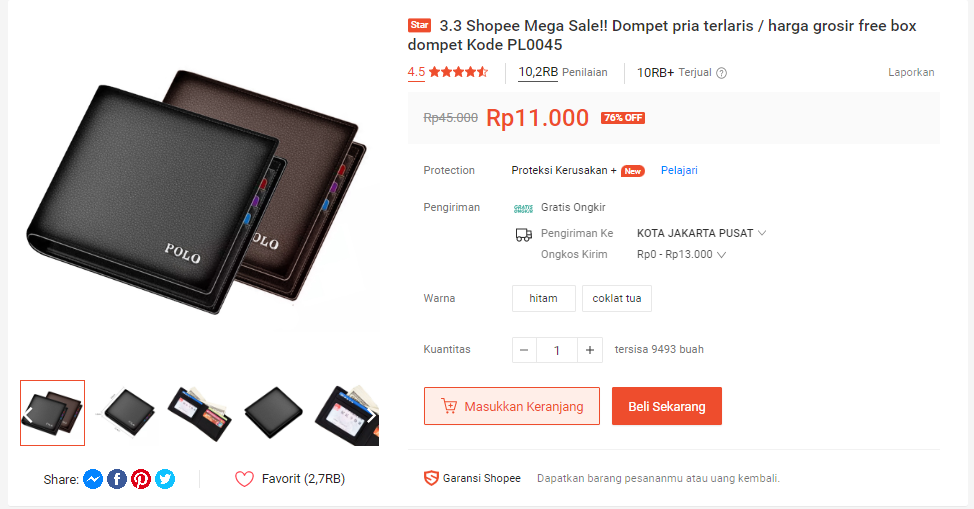Expand the Ongkos Kirim Rp0 - Rp13.000 dropdown
This screenshot has width=974, height=509.
tap(681, 254)
